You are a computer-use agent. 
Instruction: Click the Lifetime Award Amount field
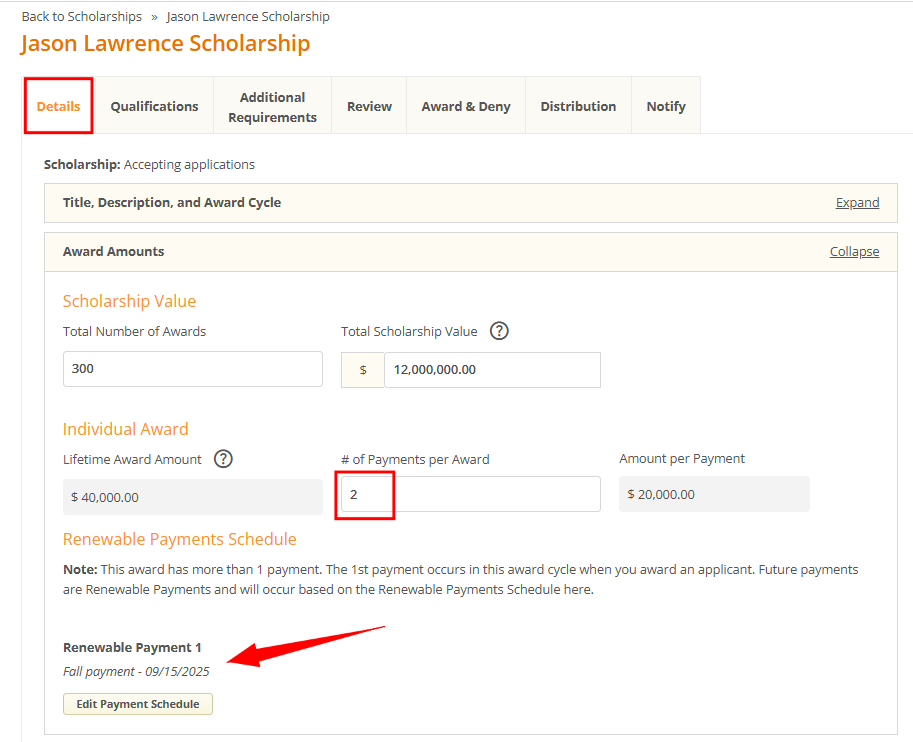pyautogui.click(x=192, y=496)
